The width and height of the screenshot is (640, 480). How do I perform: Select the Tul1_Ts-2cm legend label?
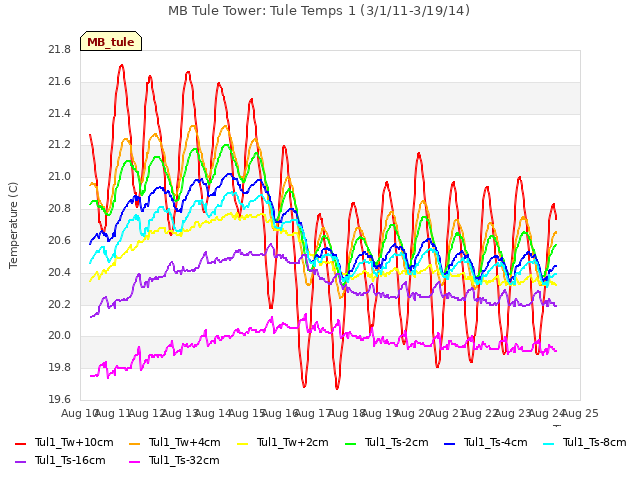point(397,442)
